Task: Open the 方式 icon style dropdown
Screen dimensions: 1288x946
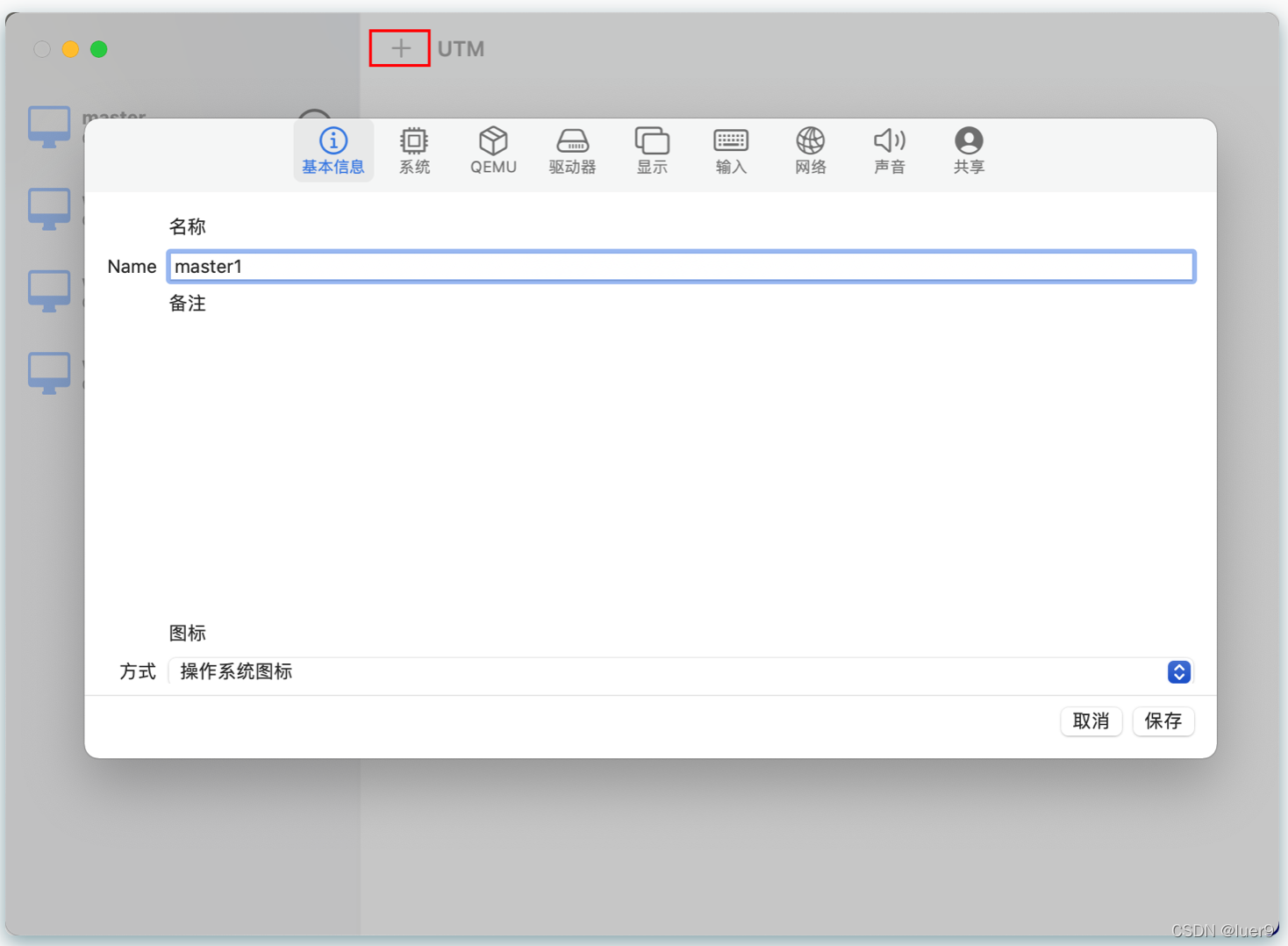Action: pyautogui.click(x=681, y=672)
